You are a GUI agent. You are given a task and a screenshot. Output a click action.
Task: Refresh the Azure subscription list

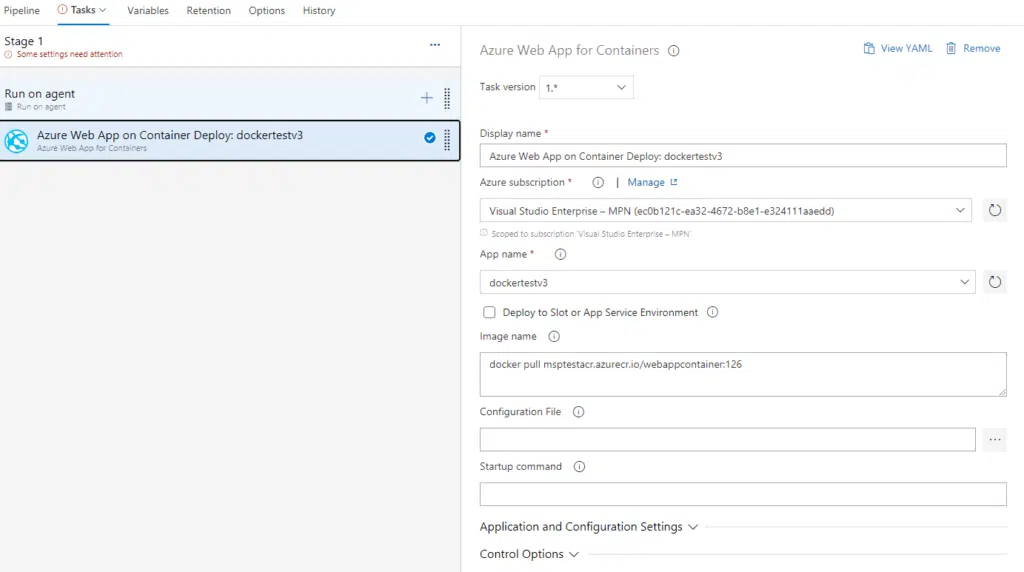tap(995, 210)
